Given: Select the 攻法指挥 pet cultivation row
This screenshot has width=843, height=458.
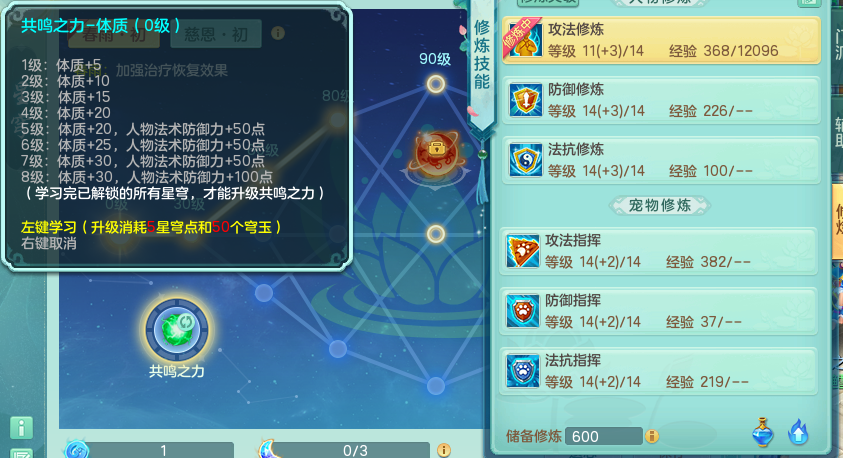Looking at the screenshot, I should click(659, 251).
